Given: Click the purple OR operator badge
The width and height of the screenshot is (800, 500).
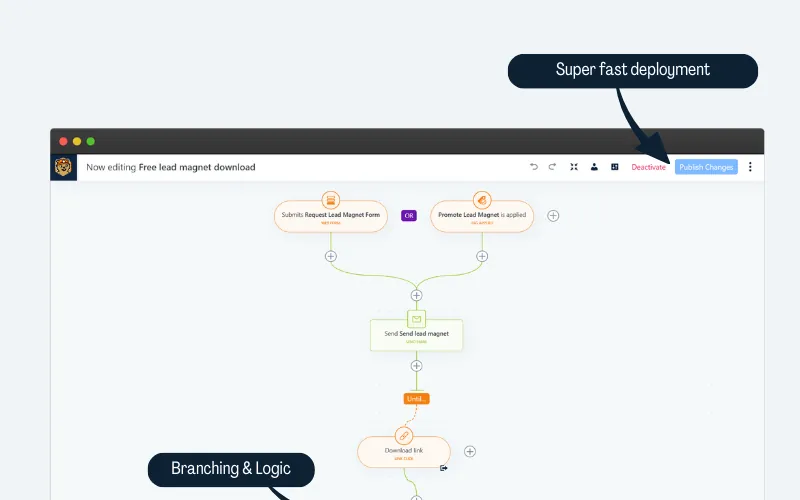Looking at the screenshot, I should click(x=409, y=216).
